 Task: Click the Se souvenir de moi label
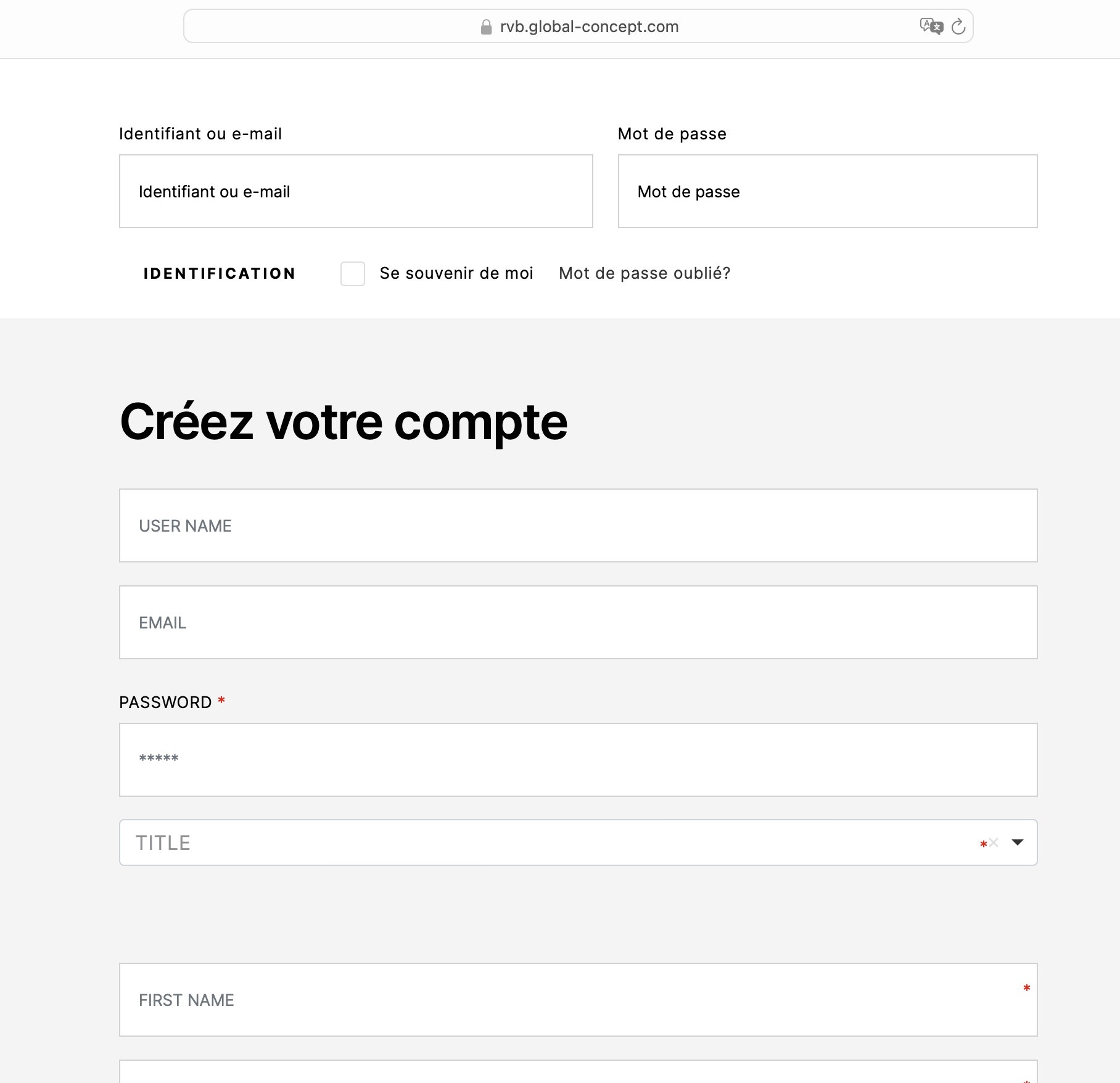click(x=456, y=273)
